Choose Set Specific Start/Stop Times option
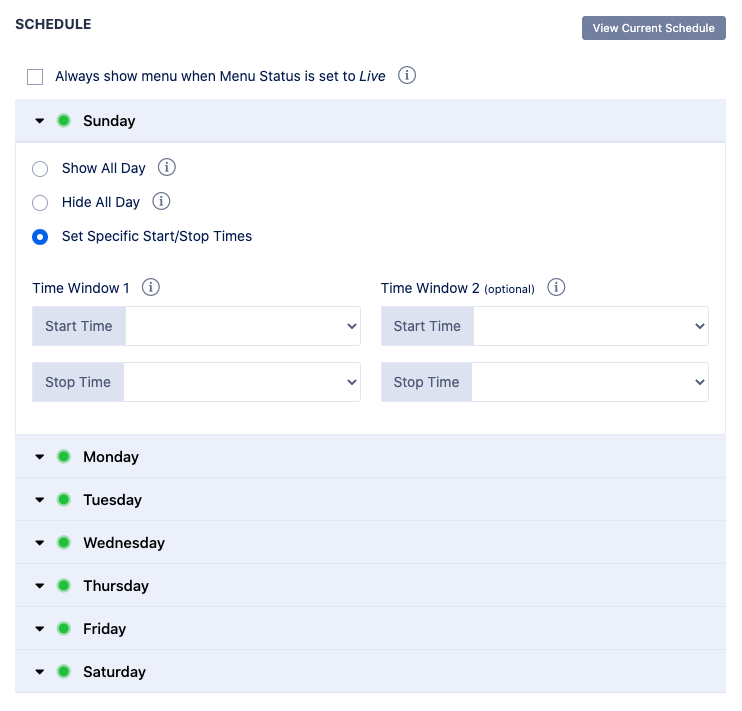The width and height of the screenshot is (742, 711). [40, 237]
